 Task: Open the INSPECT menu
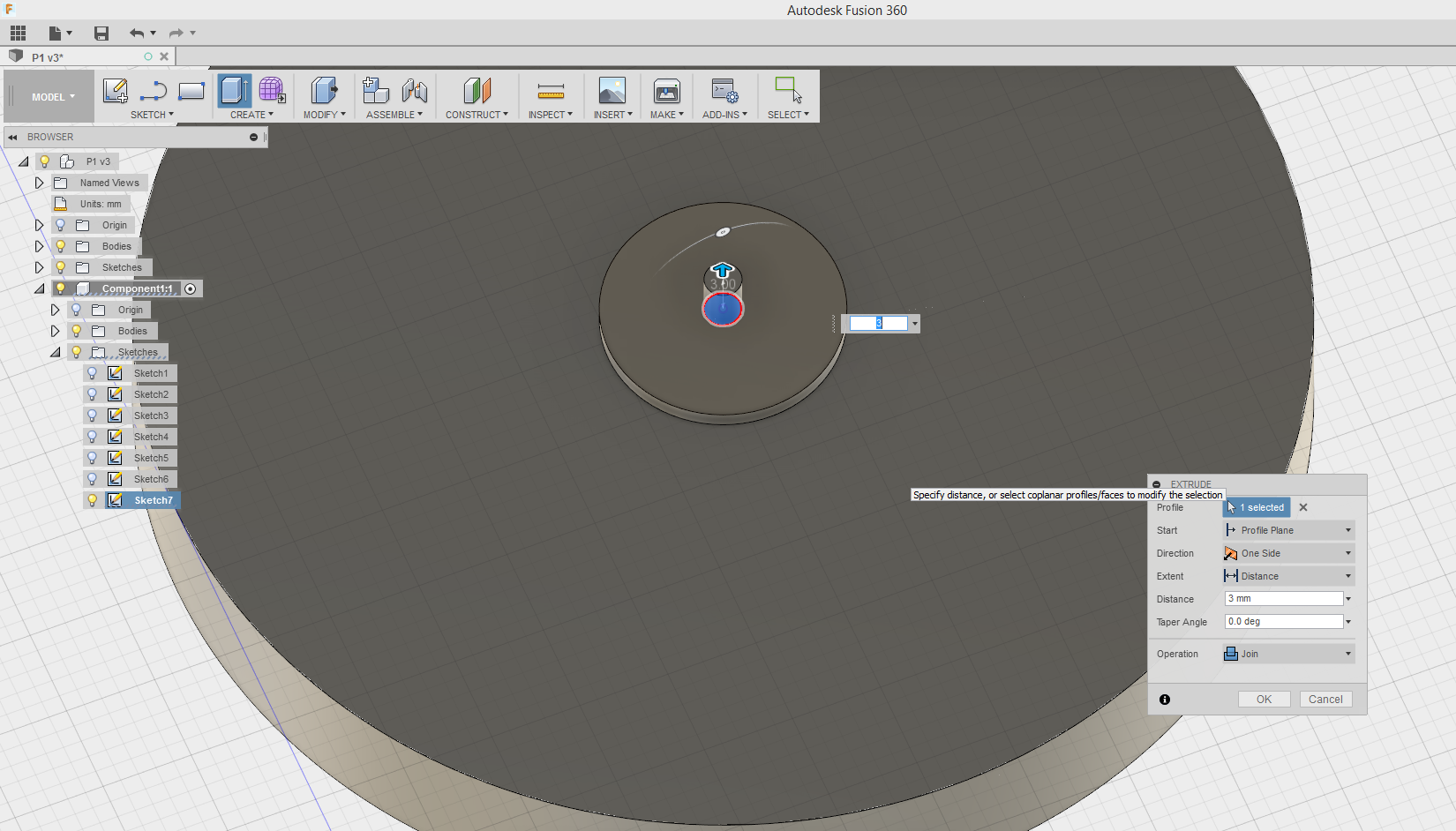(x=551, y=115)
